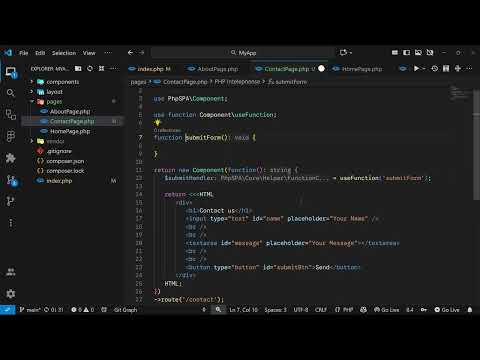
Task: Open the Accounts icon in activity bar
Action: 11,272
